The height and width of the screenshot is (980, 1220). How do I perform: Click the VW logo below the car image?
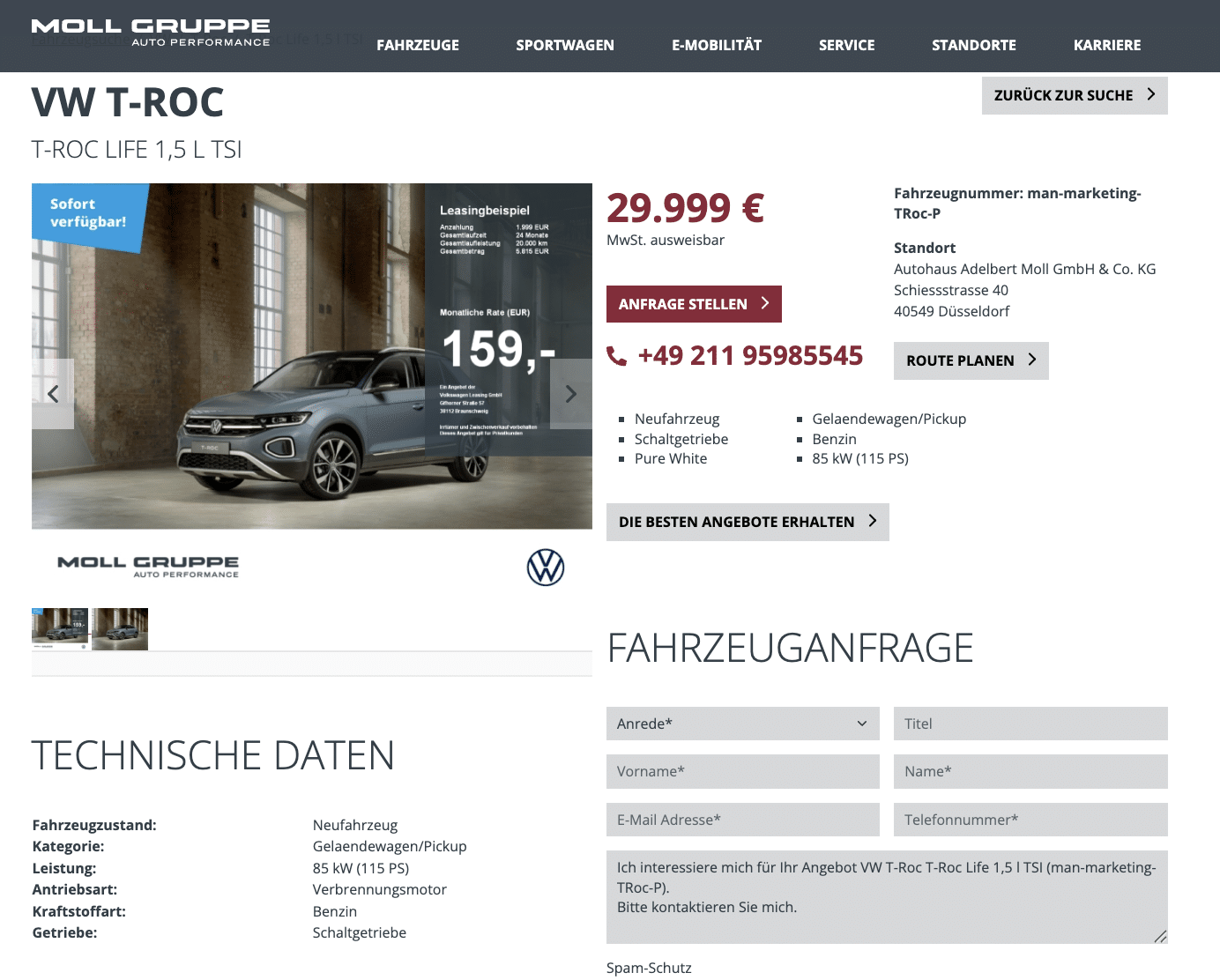(545, 568)
